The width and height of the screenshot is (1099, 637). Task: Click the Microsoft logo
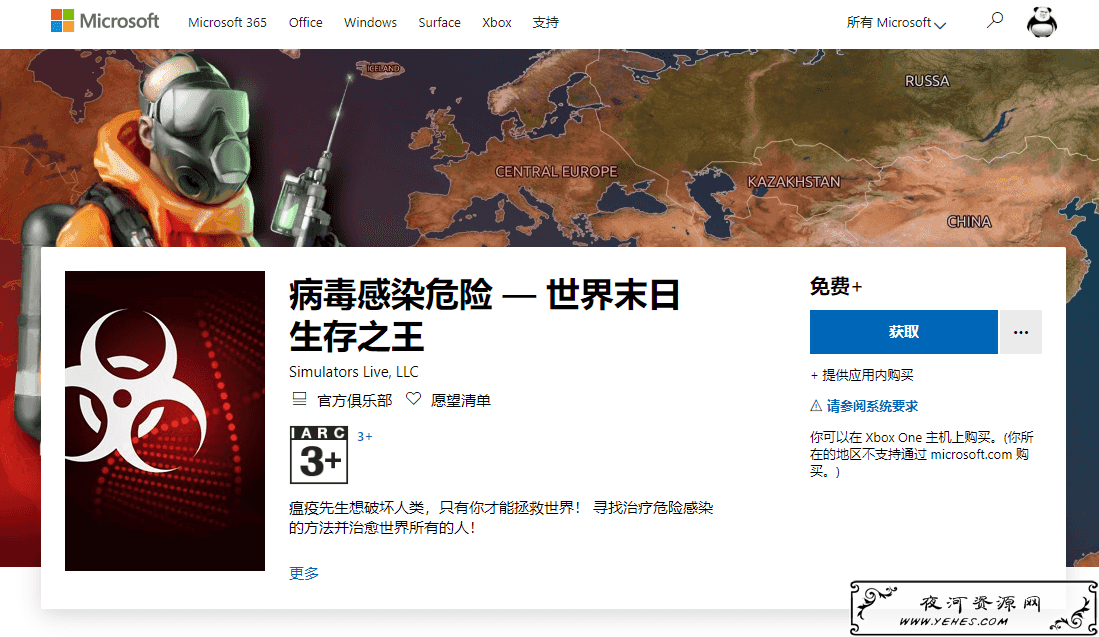(x=105, y=21)
